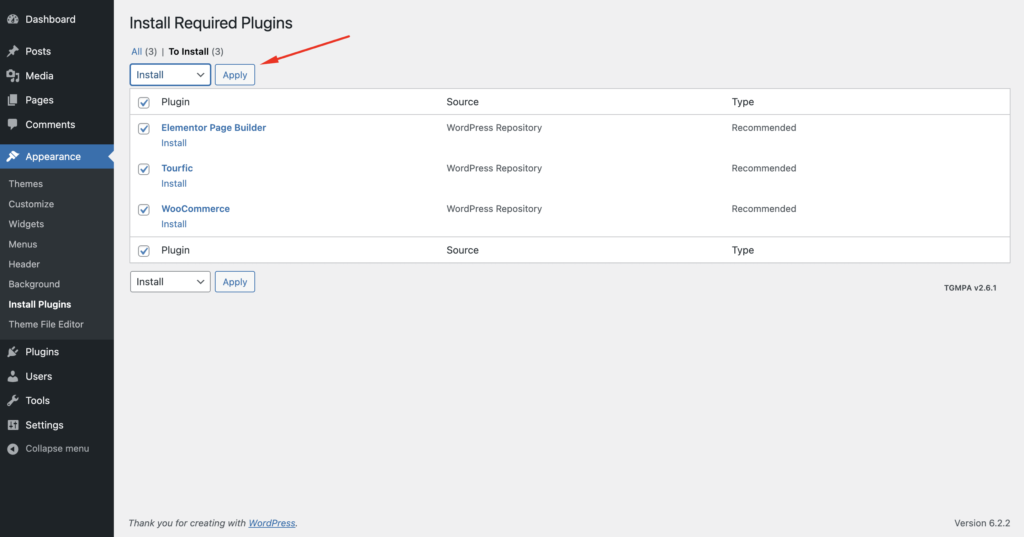Click Recommended in the Tourfic row
The width and height of the screenshot is (1024, 537).
(x=763, y=168)
